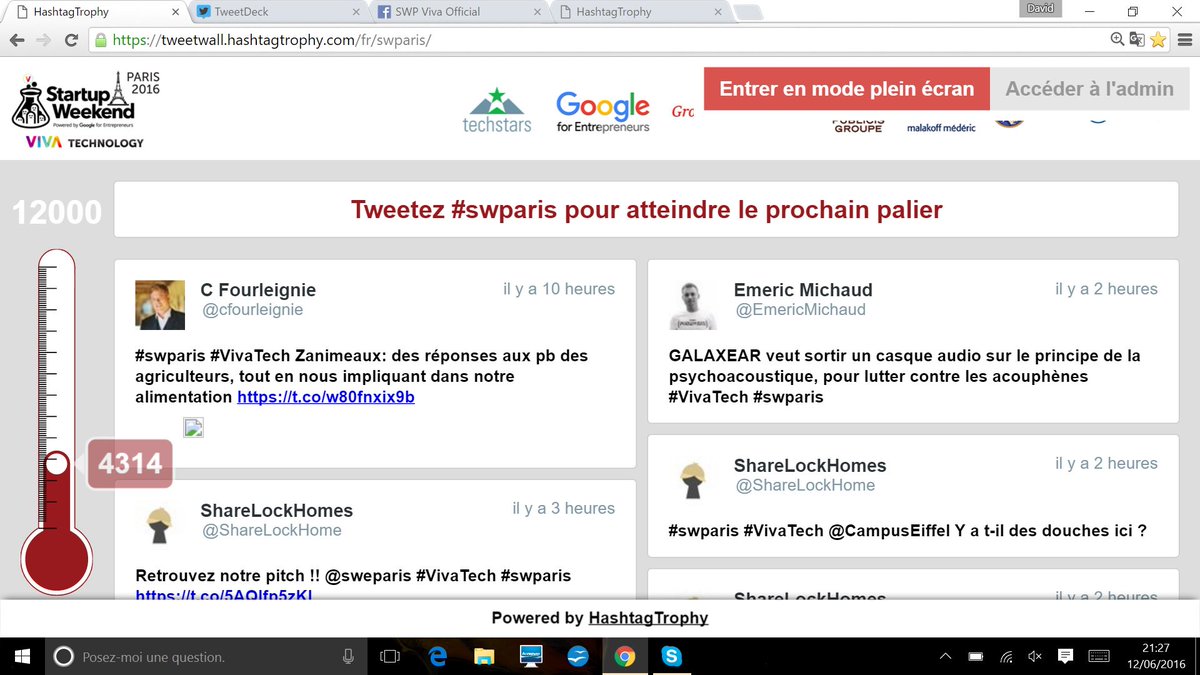Click the Startup Weekend Paris 2016 logo
This screenshot has height=675, width=1200.
pos(85,110)
